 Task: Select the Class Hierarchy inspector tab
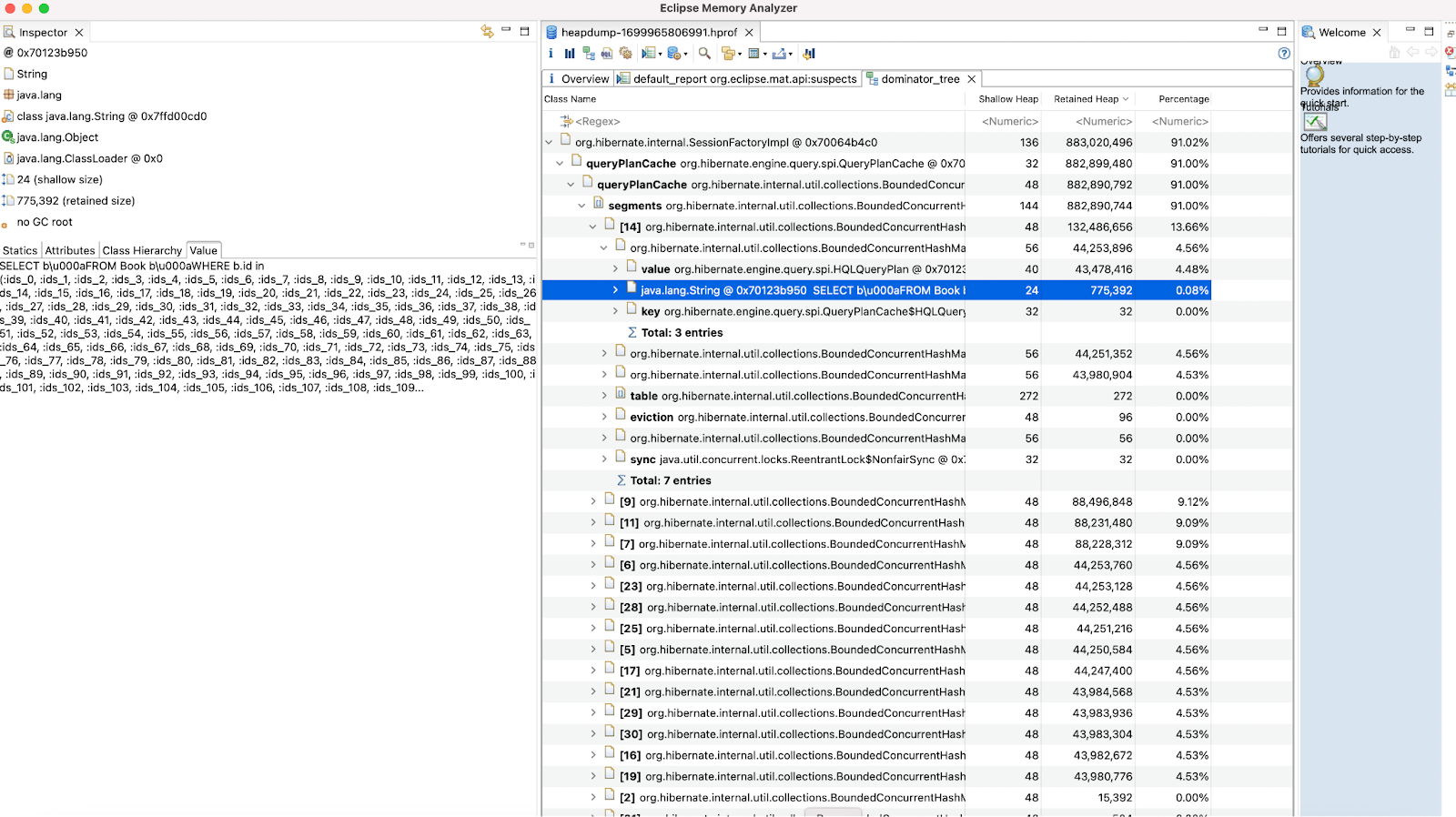tap(142, 250)
